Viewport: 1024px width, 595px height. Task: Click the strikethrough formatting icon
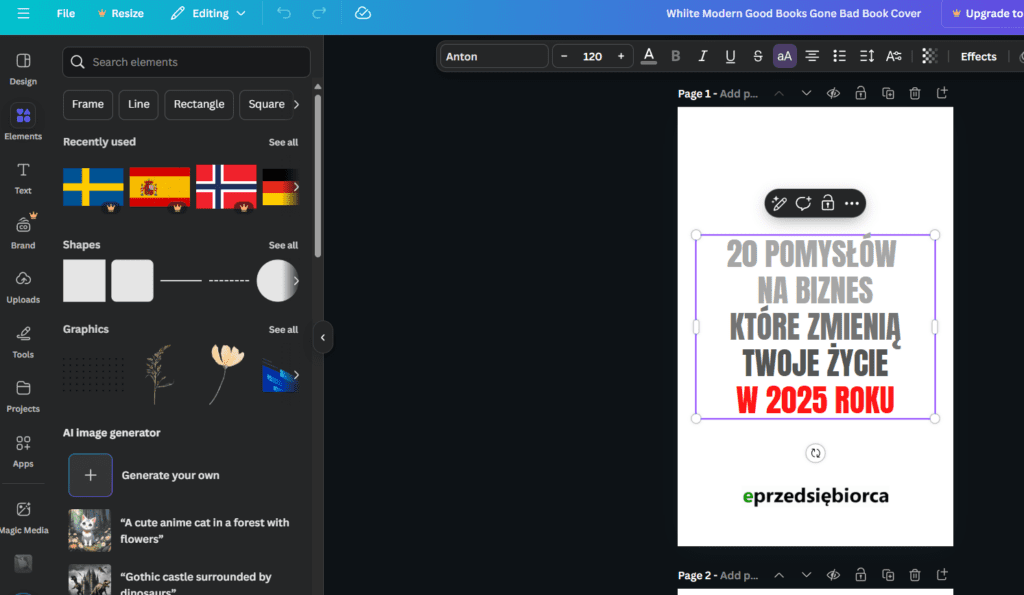coord(757,57)
